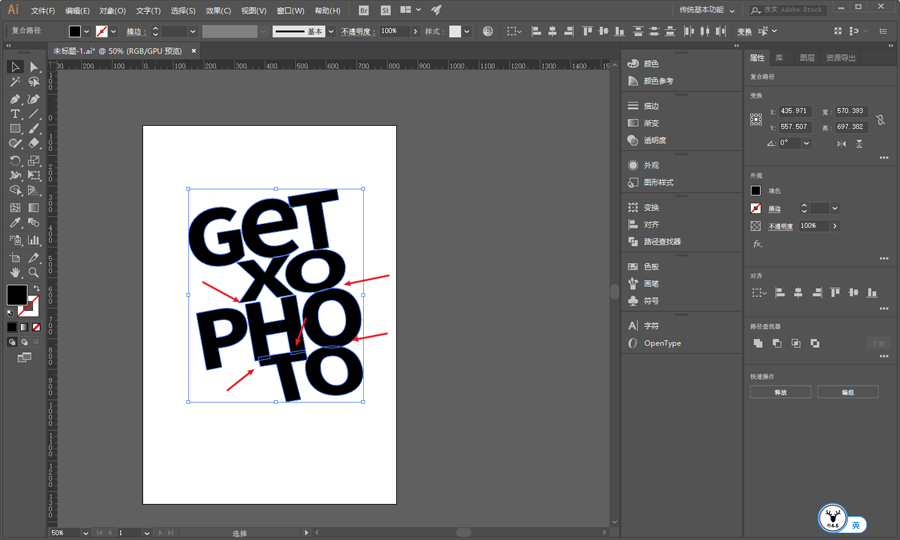Switch to the 图层 tab
The height and width of the screenshot is (540, 900).
(807, 58)
